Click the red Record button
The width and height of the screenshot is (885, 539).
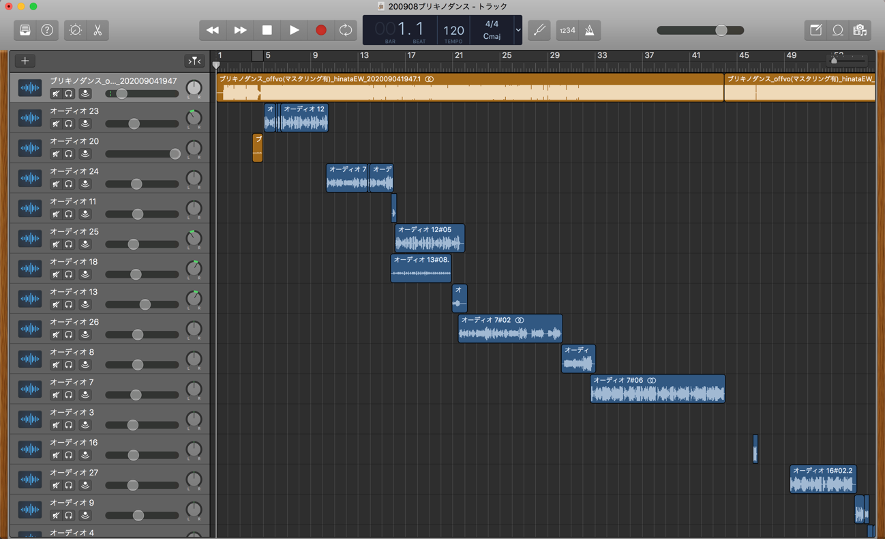pos(321,30)
